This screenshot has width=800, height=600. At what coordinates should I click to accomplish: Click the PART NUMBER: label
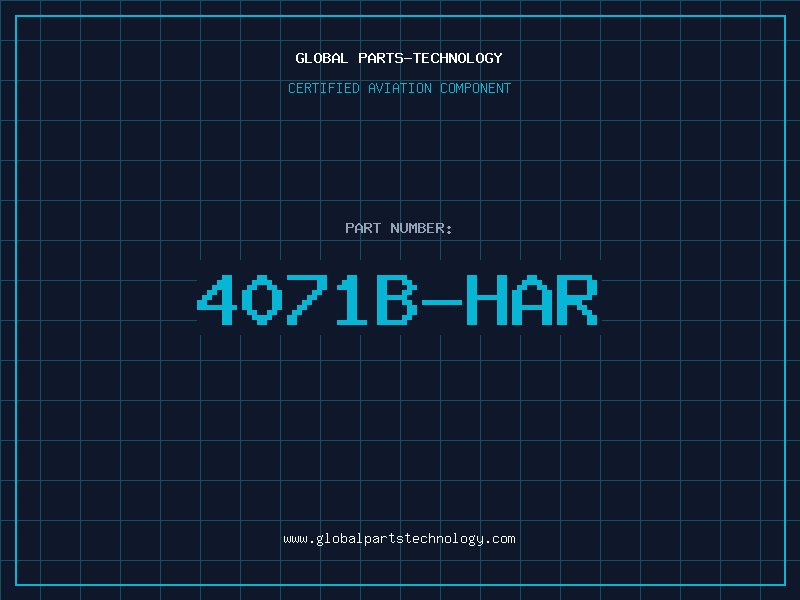click(x=399, y=228)
